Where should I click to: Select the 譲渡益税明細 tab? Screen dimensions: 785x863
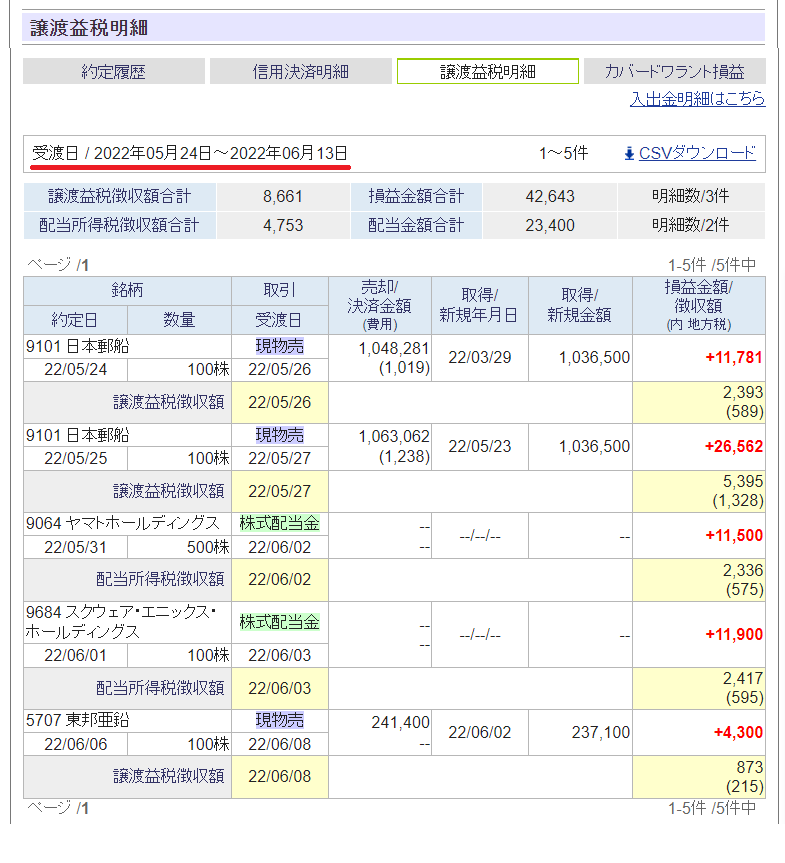pyautogui.click(x=488, y=72)
